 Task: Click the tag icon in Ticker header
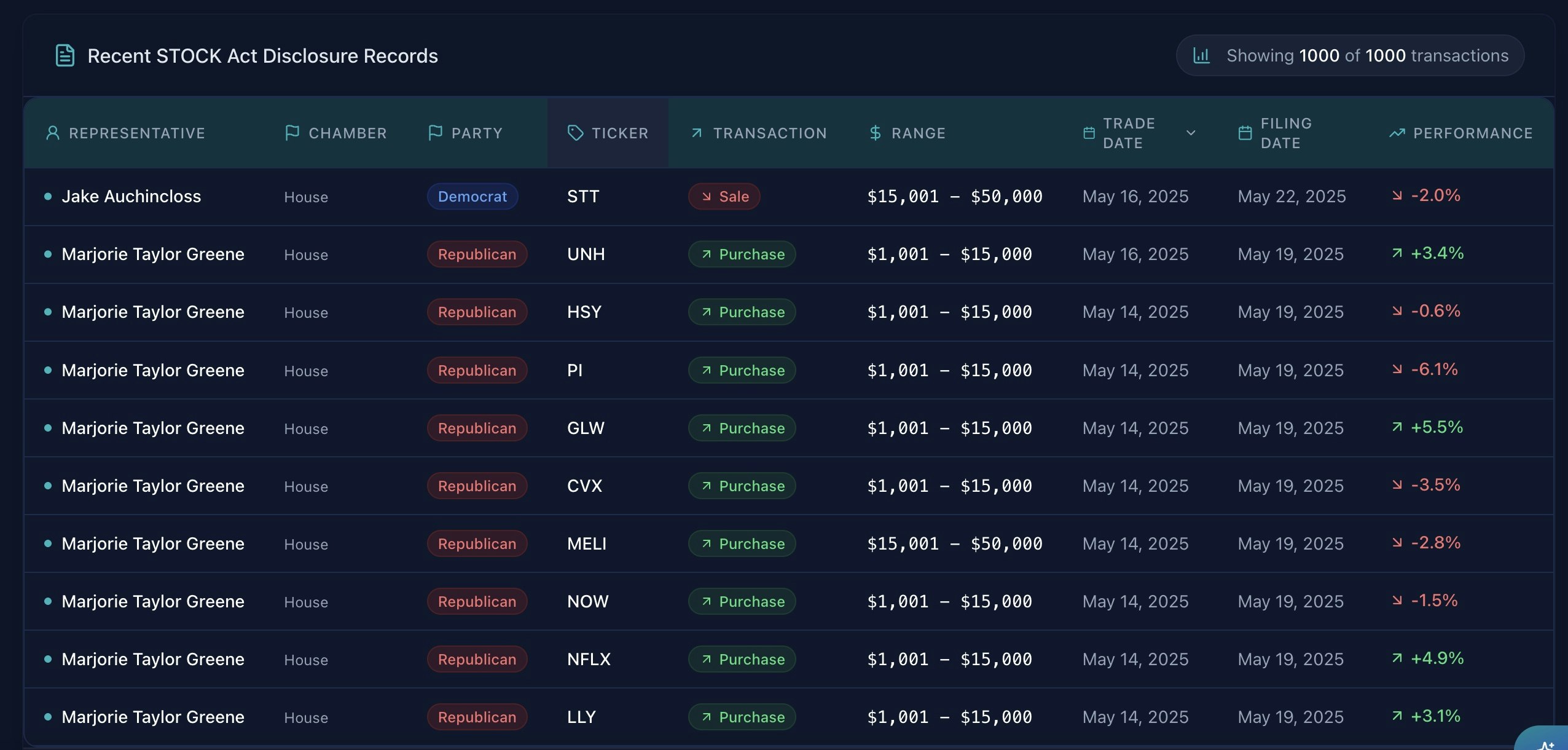576,133
